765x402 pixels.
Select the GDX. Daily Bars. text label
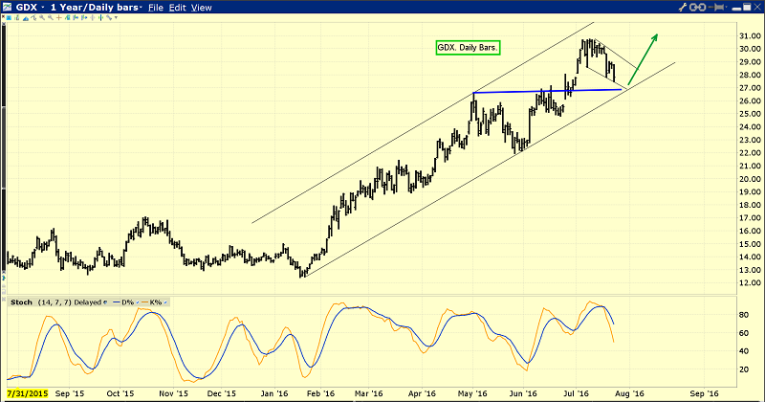pyautogui.click(x=468, y=47)
